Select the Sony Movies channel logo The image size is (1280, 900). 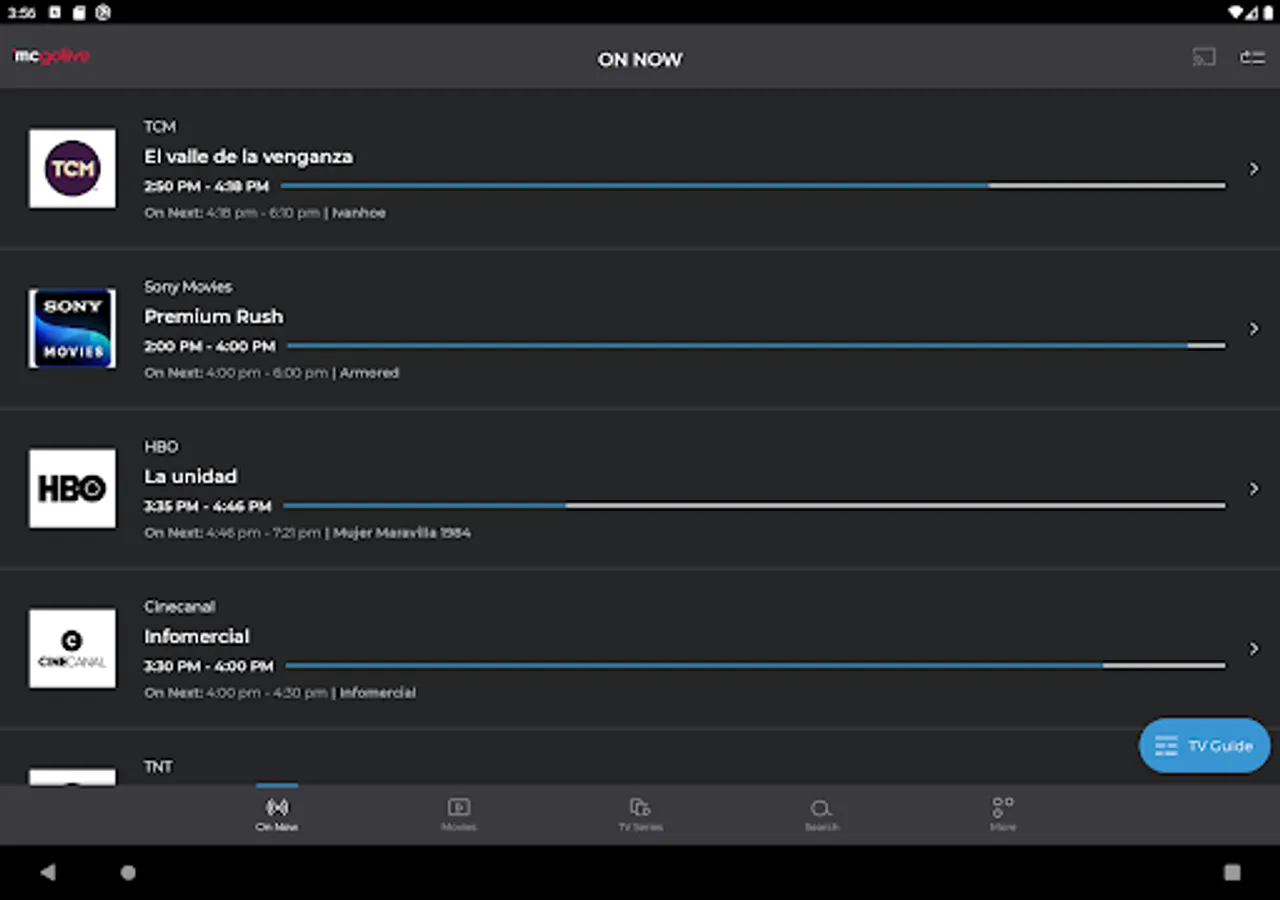(x=72, y=328)
